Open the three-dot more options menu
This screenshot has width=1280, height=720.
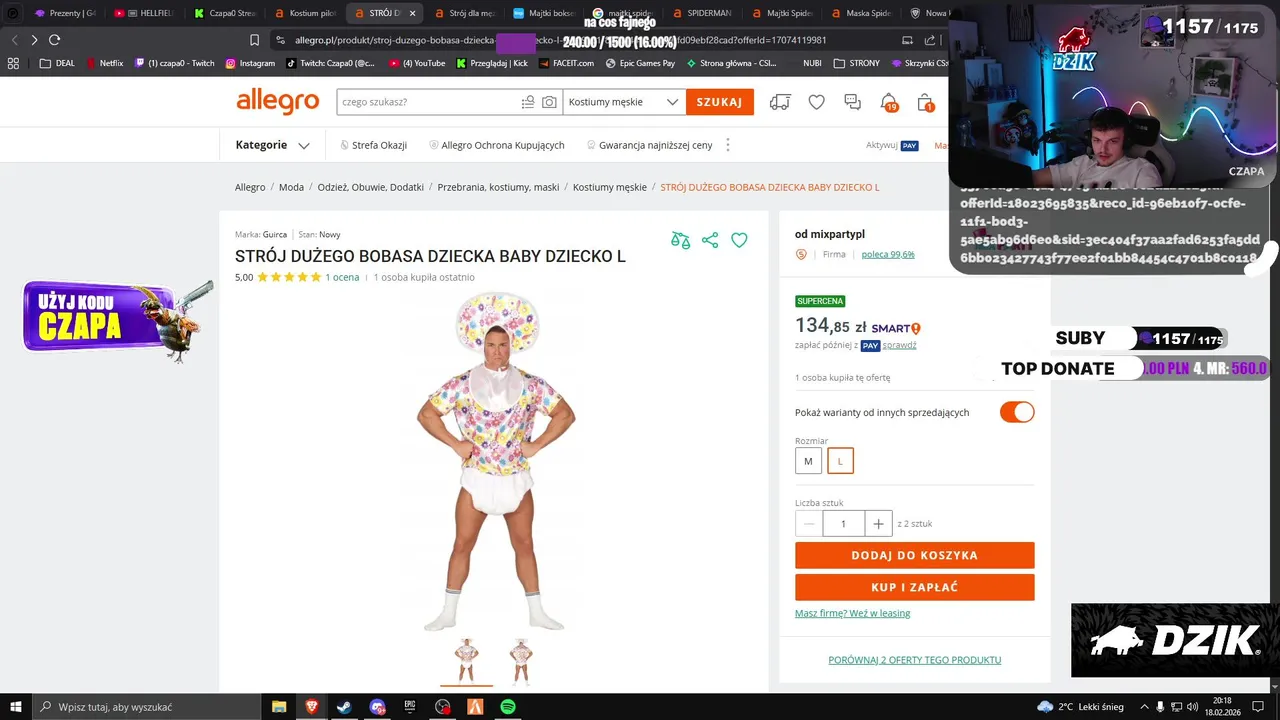click(x=728, y=145)
